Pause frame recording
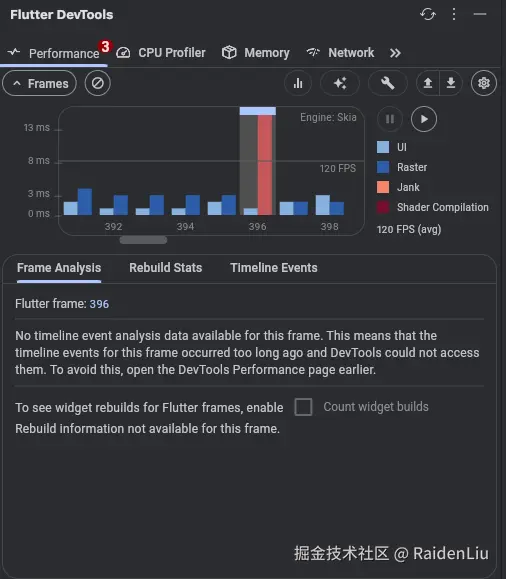Viewport: 506px width, 579px height. click(x=390, y=119)
